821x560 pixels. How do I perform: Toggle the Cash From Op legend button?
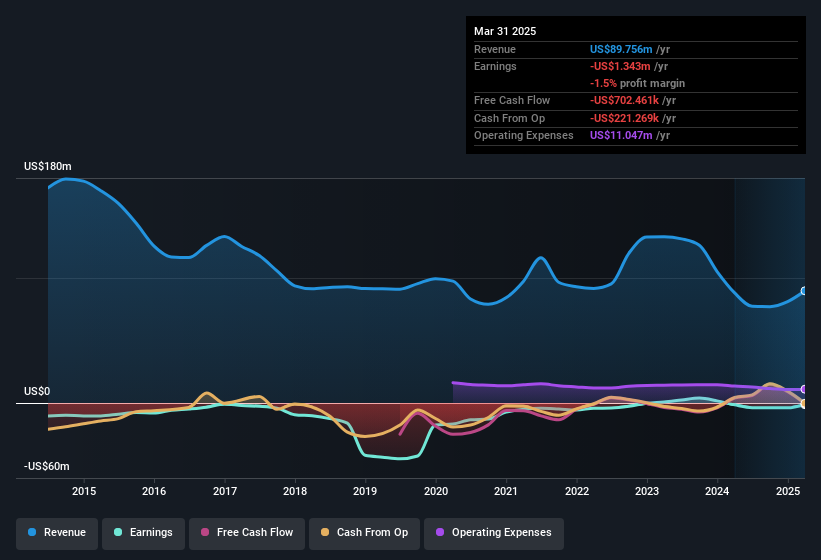pos(364,533)
